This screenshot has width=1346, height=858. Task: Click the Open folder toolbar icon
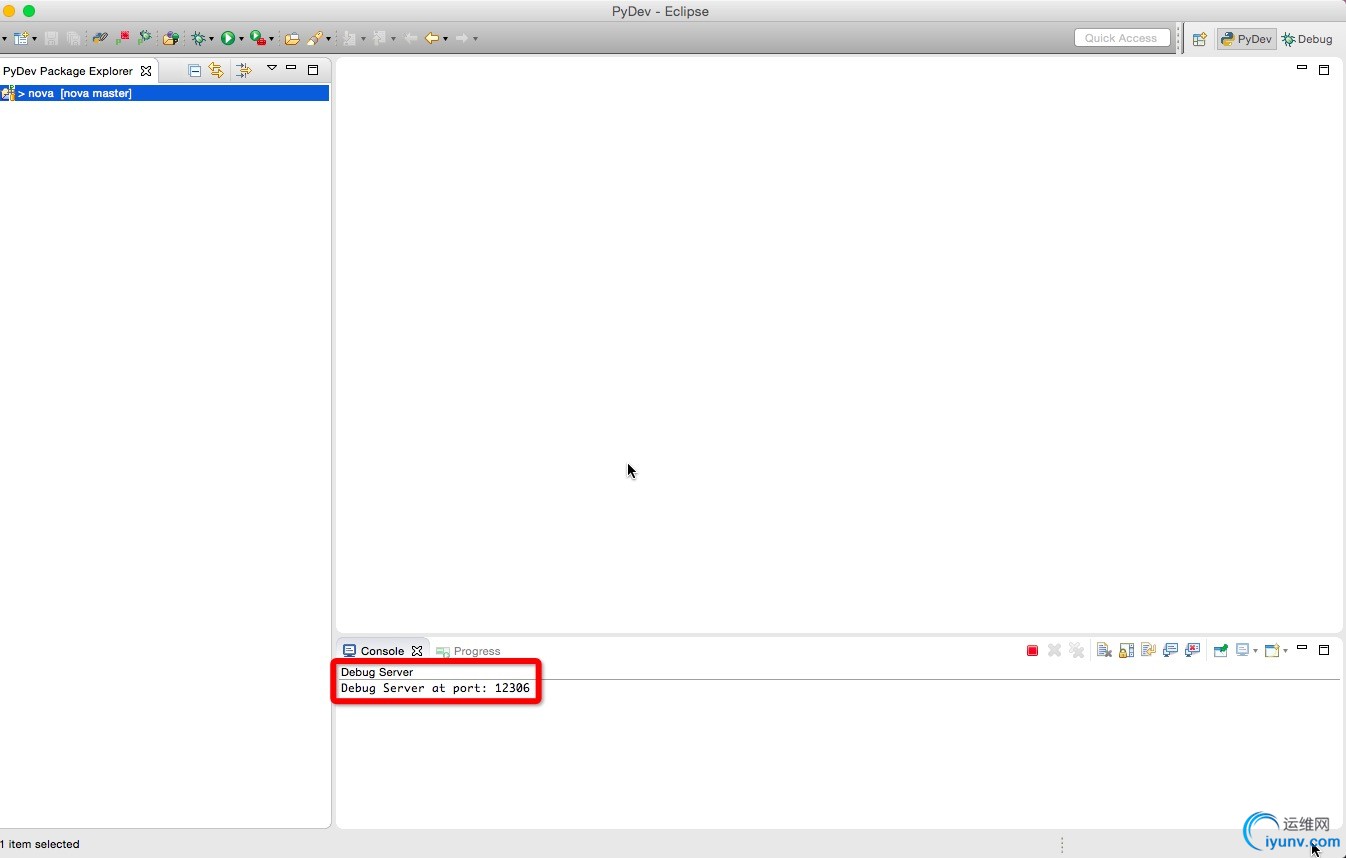pyautogui.click(x=292, y=38)
